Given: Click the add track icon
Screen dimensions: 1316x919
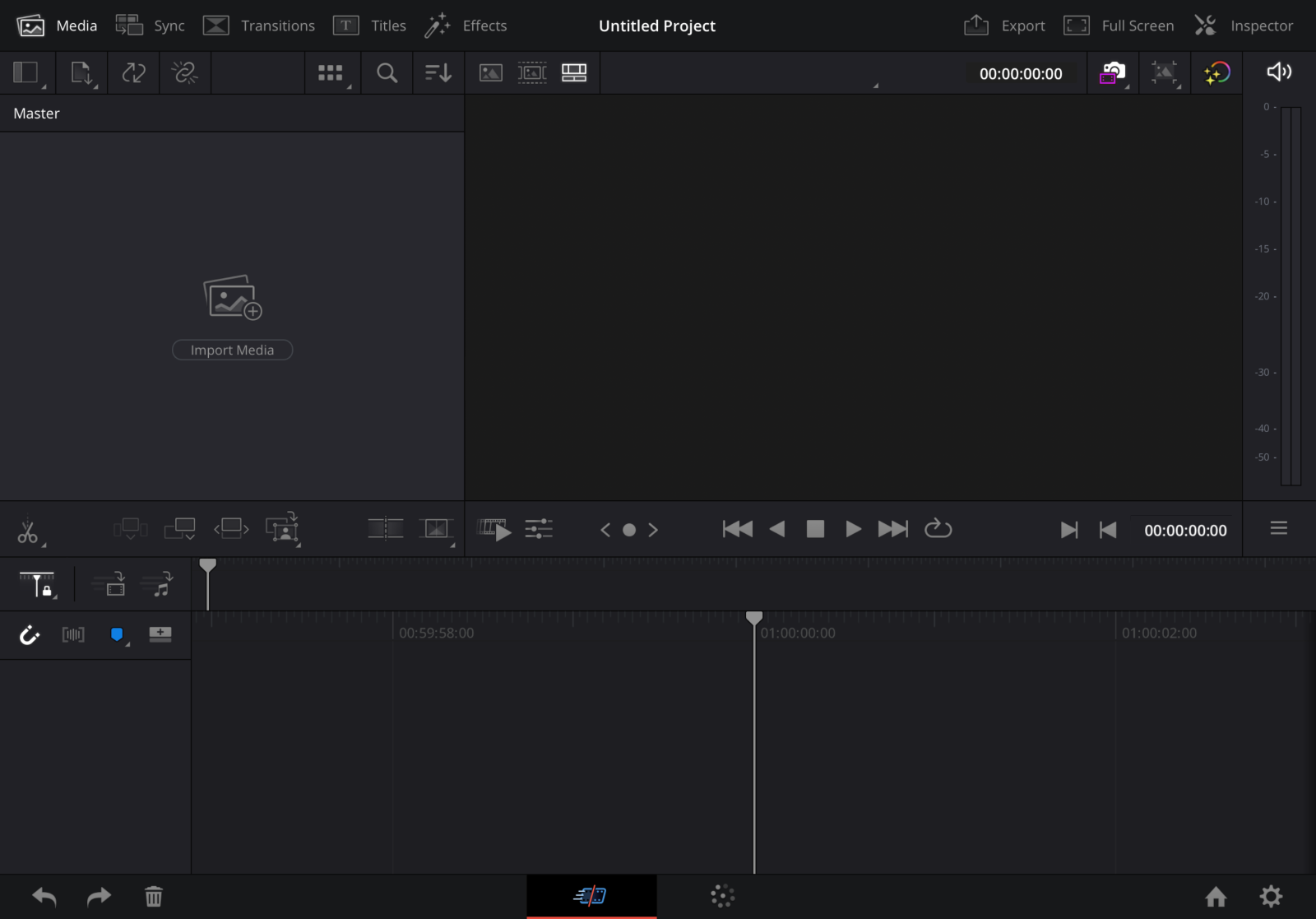Looking at the screenshot, I should 160,634.
